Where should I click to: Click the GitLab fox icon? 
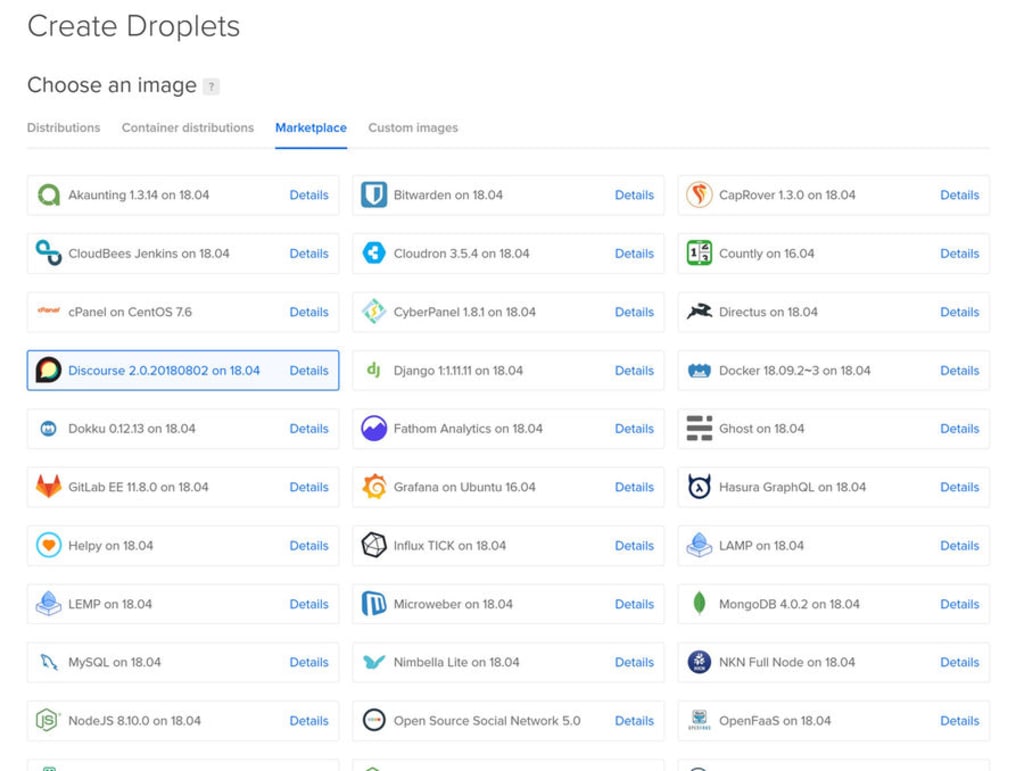(48, 486)
